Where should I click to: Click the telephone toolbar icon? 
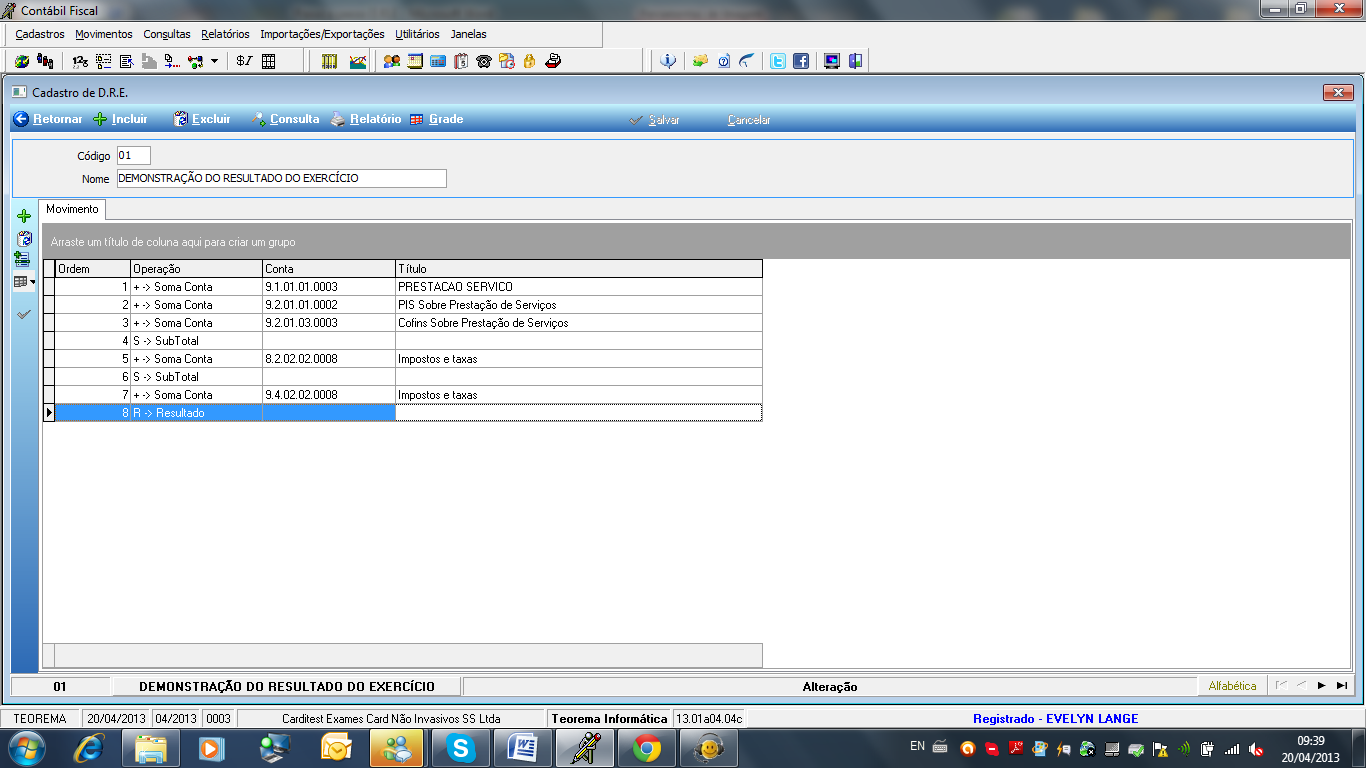click(x=484, y=61)
